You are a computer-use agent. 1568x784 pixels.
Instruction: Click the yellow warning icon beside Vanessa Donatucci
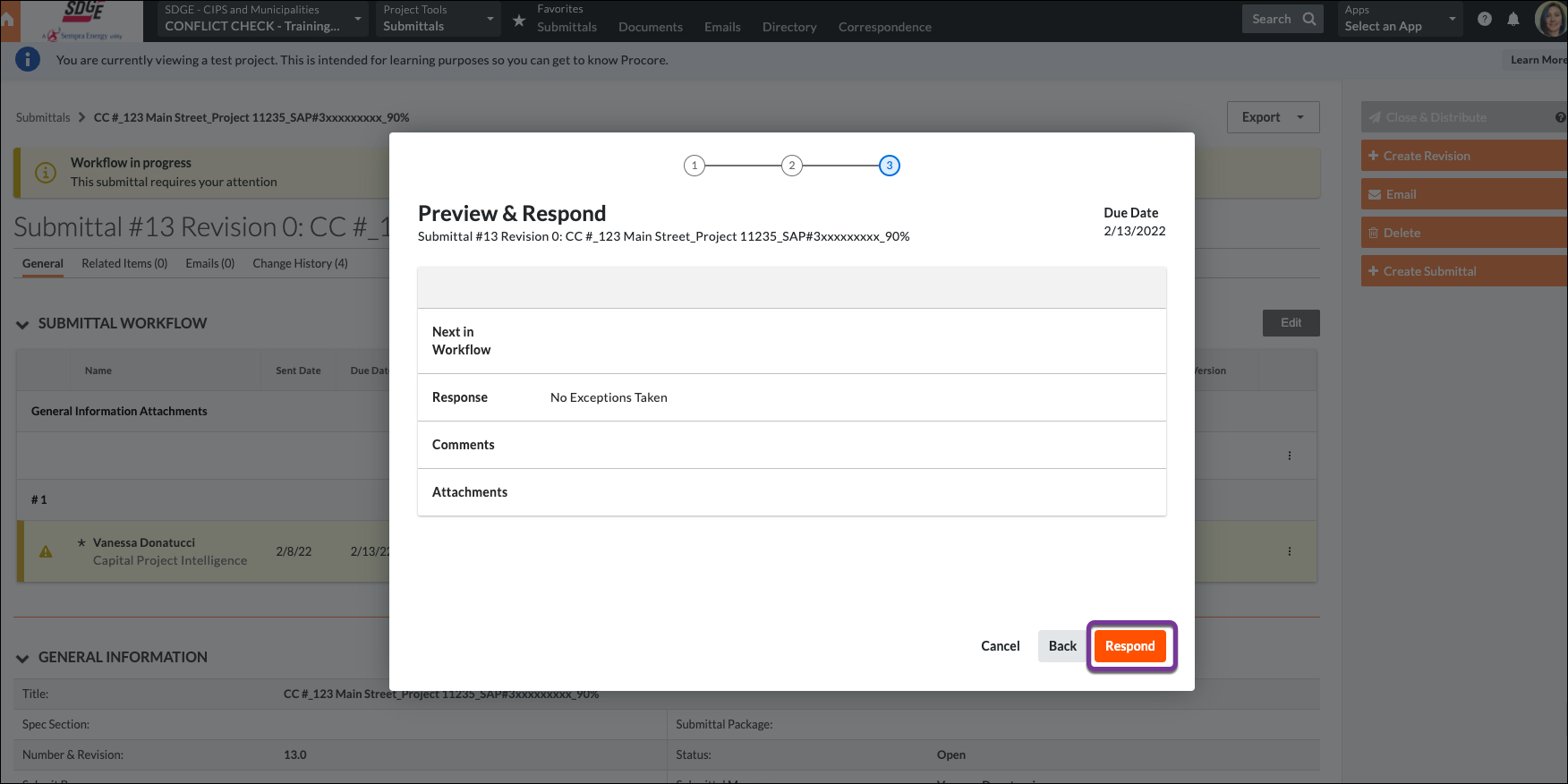(x=46, y=552)
